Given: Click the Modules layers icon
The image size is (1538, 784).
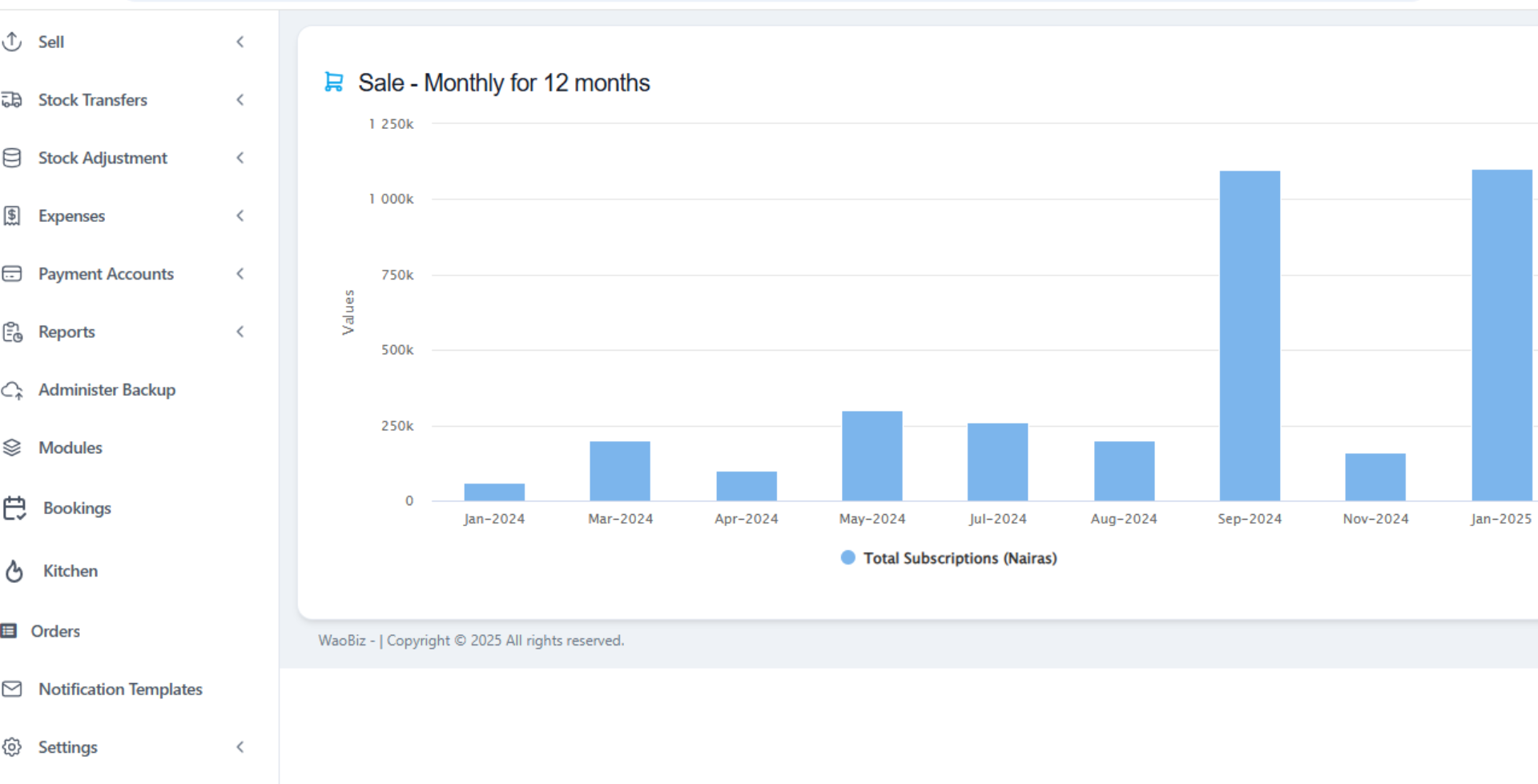Looking at the screenshot, I should click(x=12, y=448).
